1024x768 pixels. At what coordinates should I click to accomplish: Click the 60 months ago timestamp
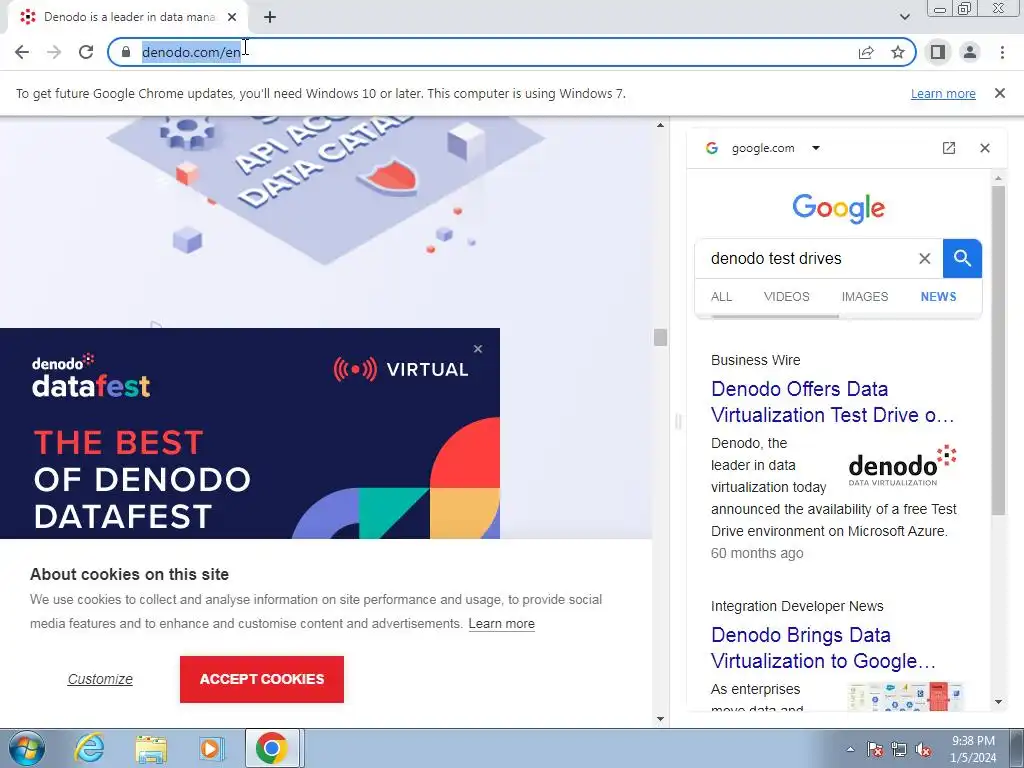point(757,554)
